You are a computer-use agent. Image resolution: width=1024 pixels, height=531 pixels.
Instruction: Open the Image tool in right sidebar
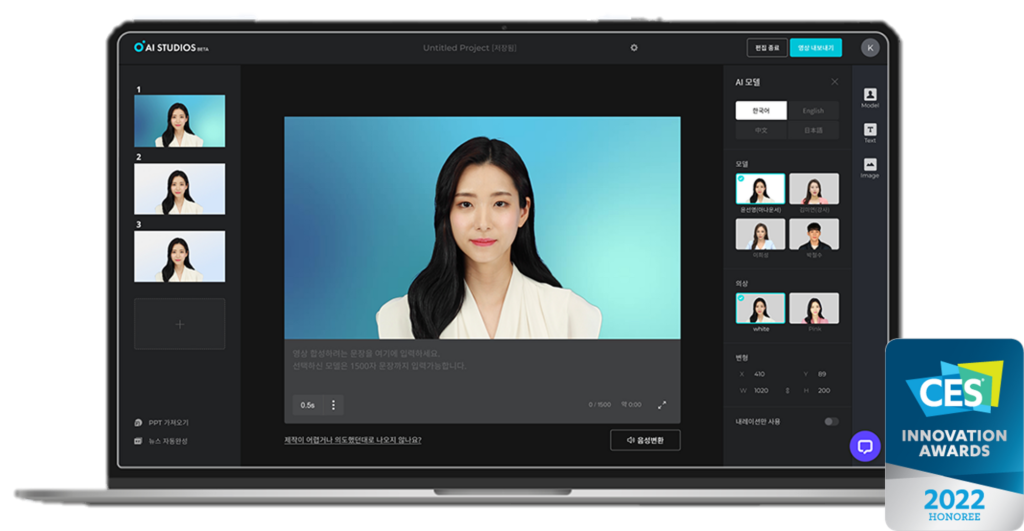click(x=870, y=168)
